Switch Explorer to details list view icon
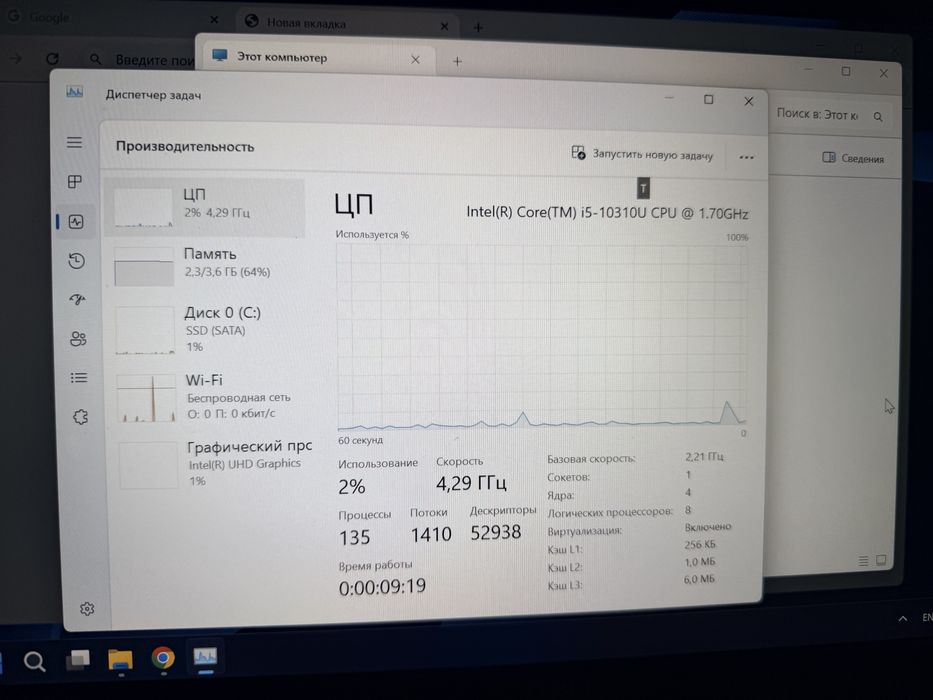The width and height of the screenshot is (933, 700). [x=863, y=561]
